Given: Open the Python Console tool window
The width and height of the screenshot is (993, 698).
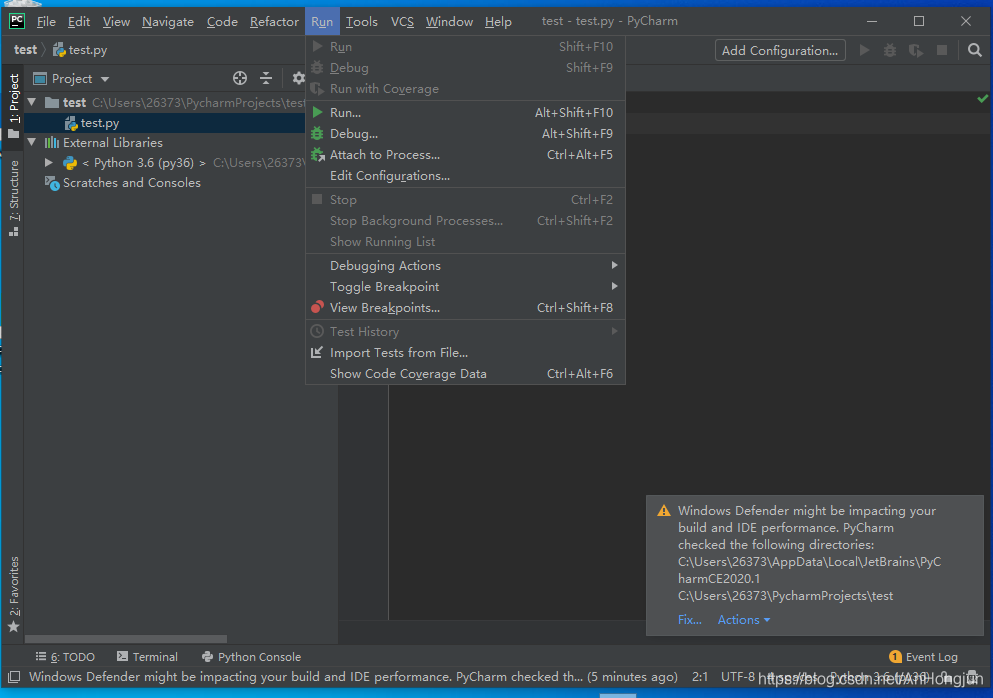Looking at the screenshot, I should [251, 657].
